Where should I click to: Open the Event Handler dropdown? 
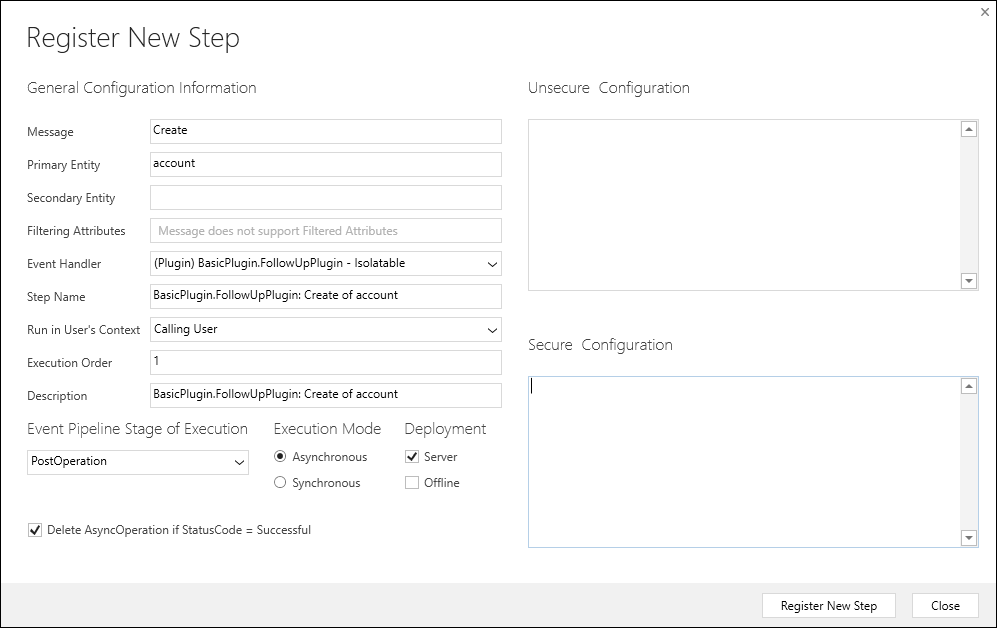492,263
